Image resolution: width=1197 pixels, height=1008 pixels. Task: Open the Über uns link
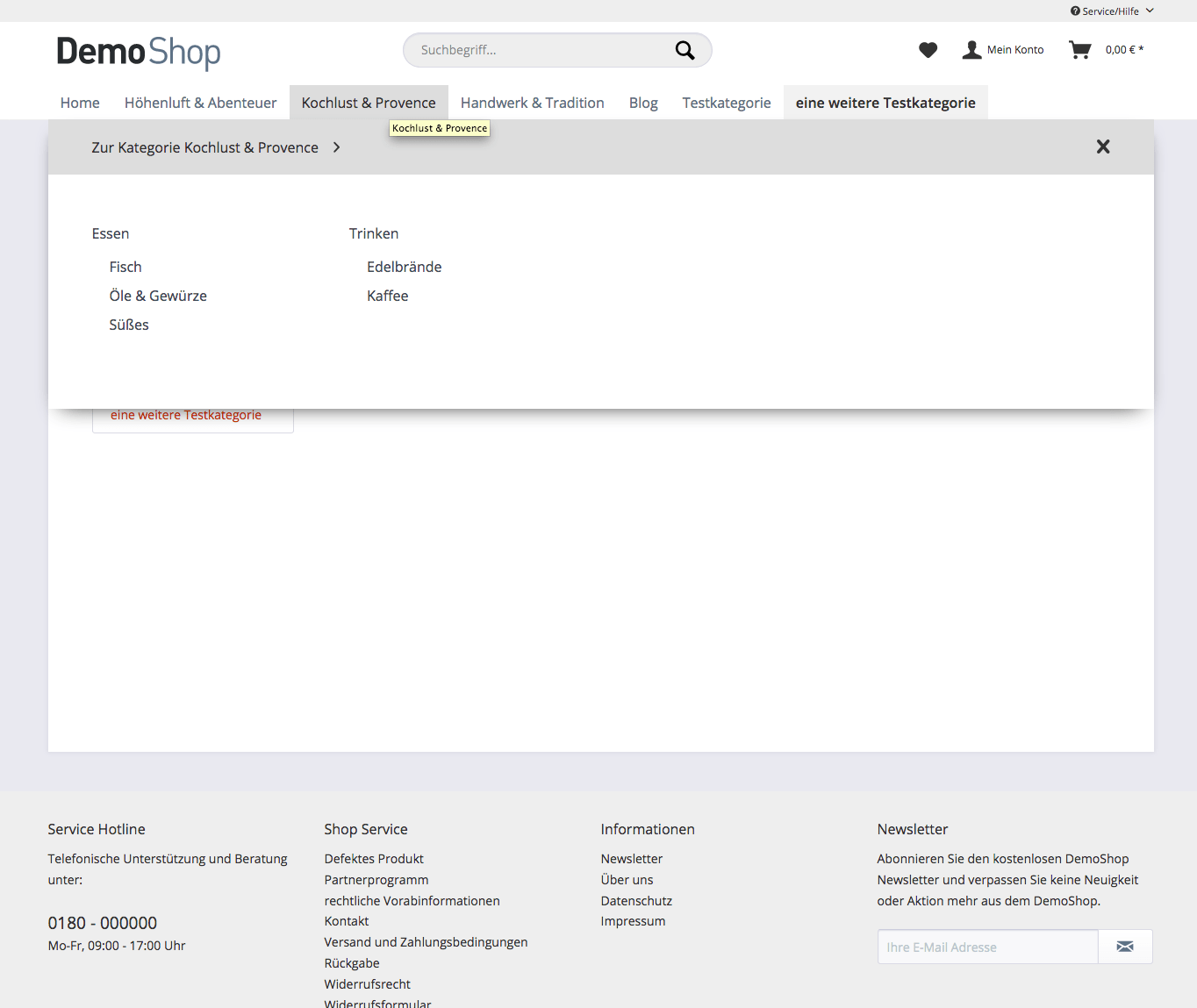click(x=627, y=880)
